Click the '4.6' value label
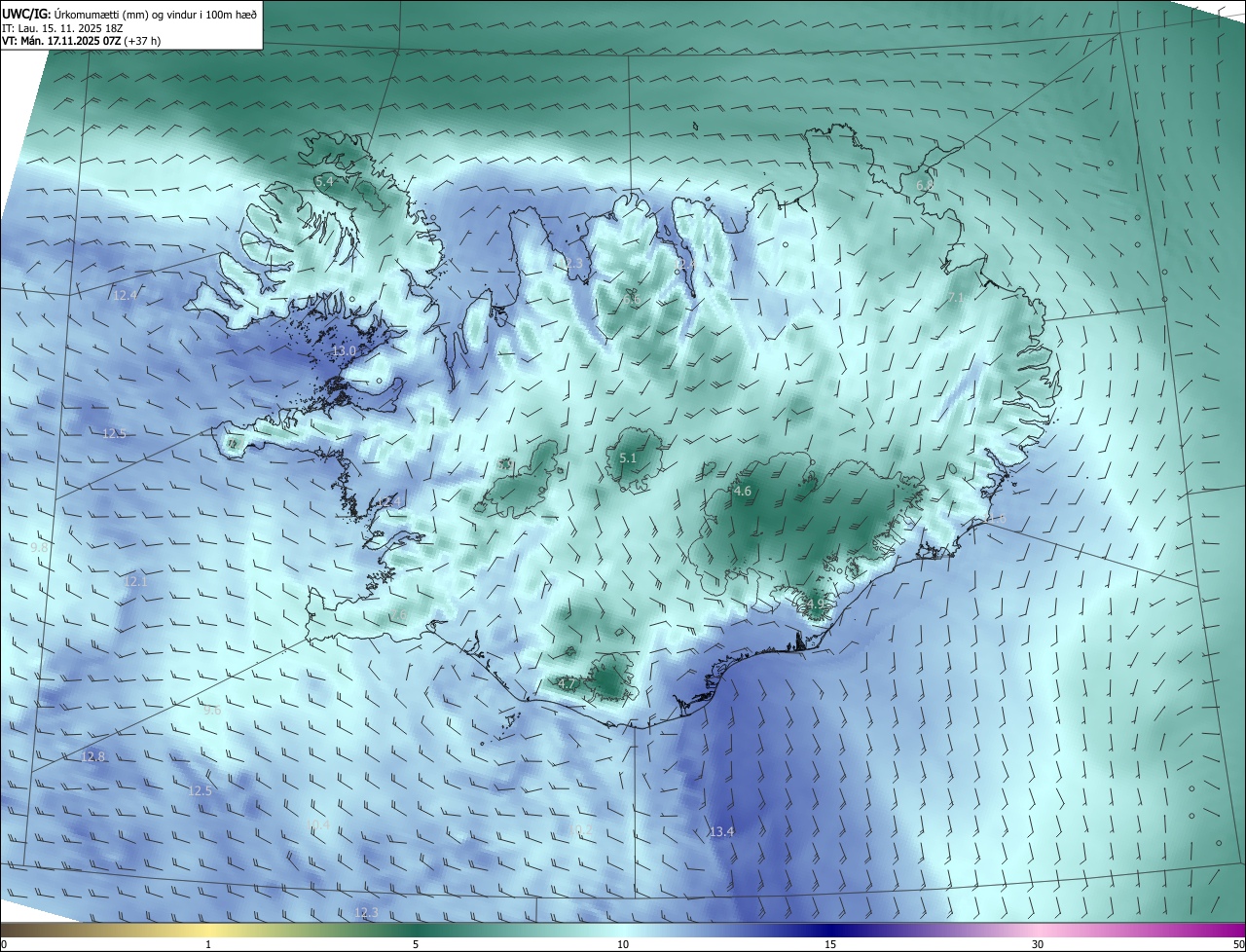This screenshot has height=952, width=1246. click(743, 492)
